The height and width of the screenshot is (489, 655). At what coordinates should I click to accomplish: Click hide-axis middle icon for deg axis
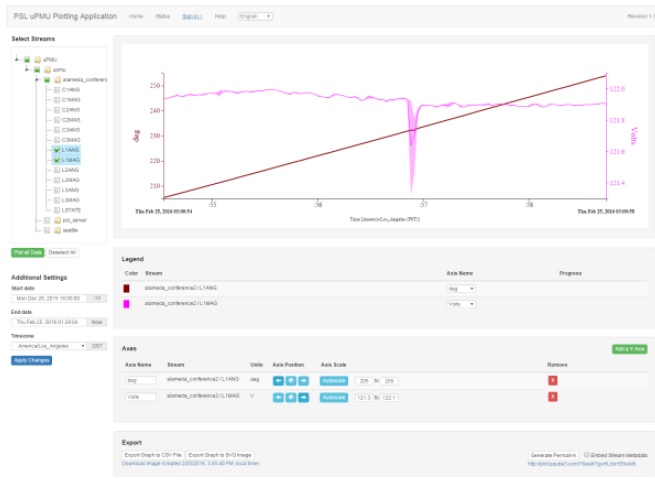[x=291, y=381]
